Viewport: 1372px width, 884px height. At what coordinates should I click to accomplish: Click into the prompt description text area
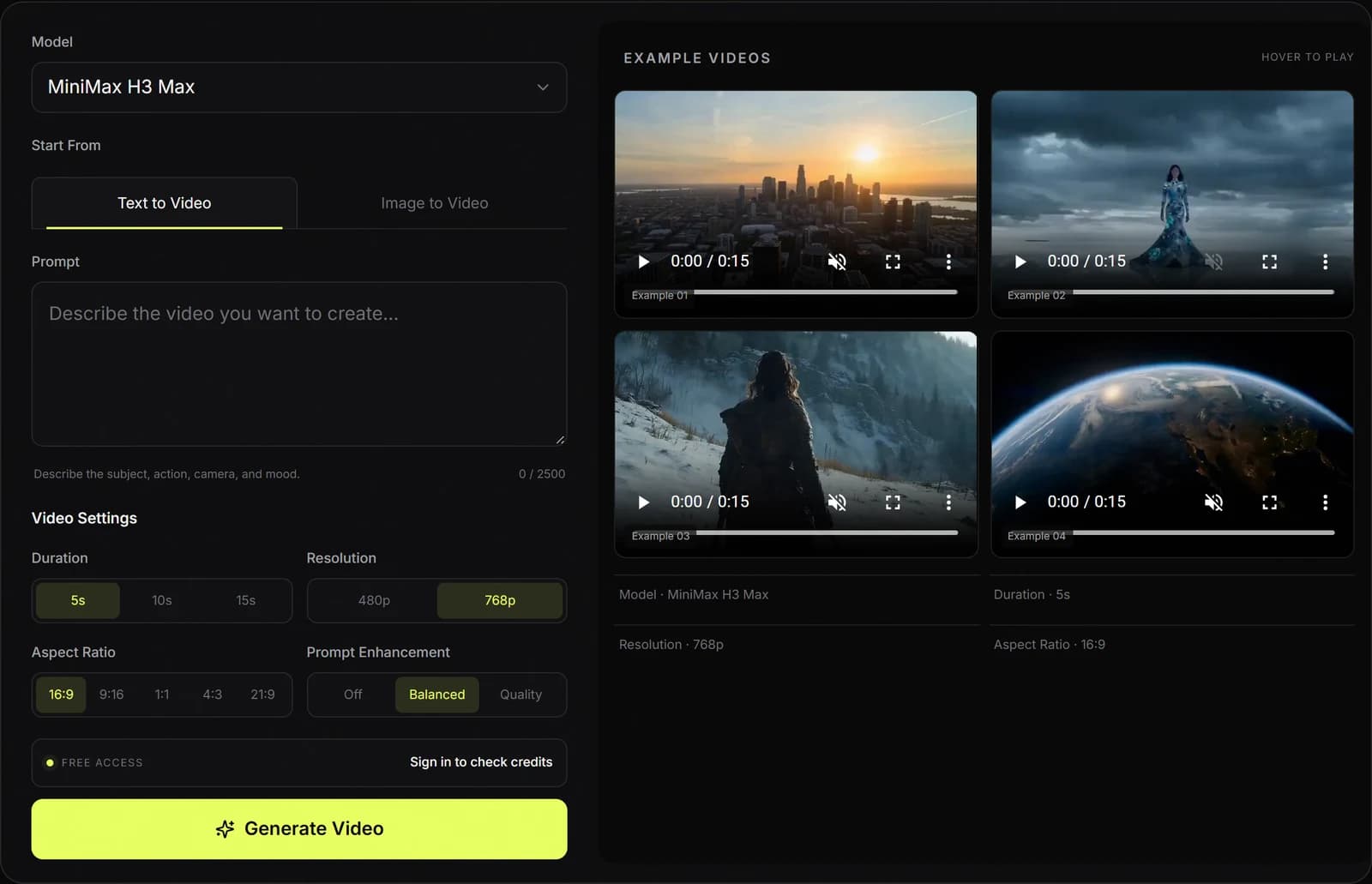(299, 364)
